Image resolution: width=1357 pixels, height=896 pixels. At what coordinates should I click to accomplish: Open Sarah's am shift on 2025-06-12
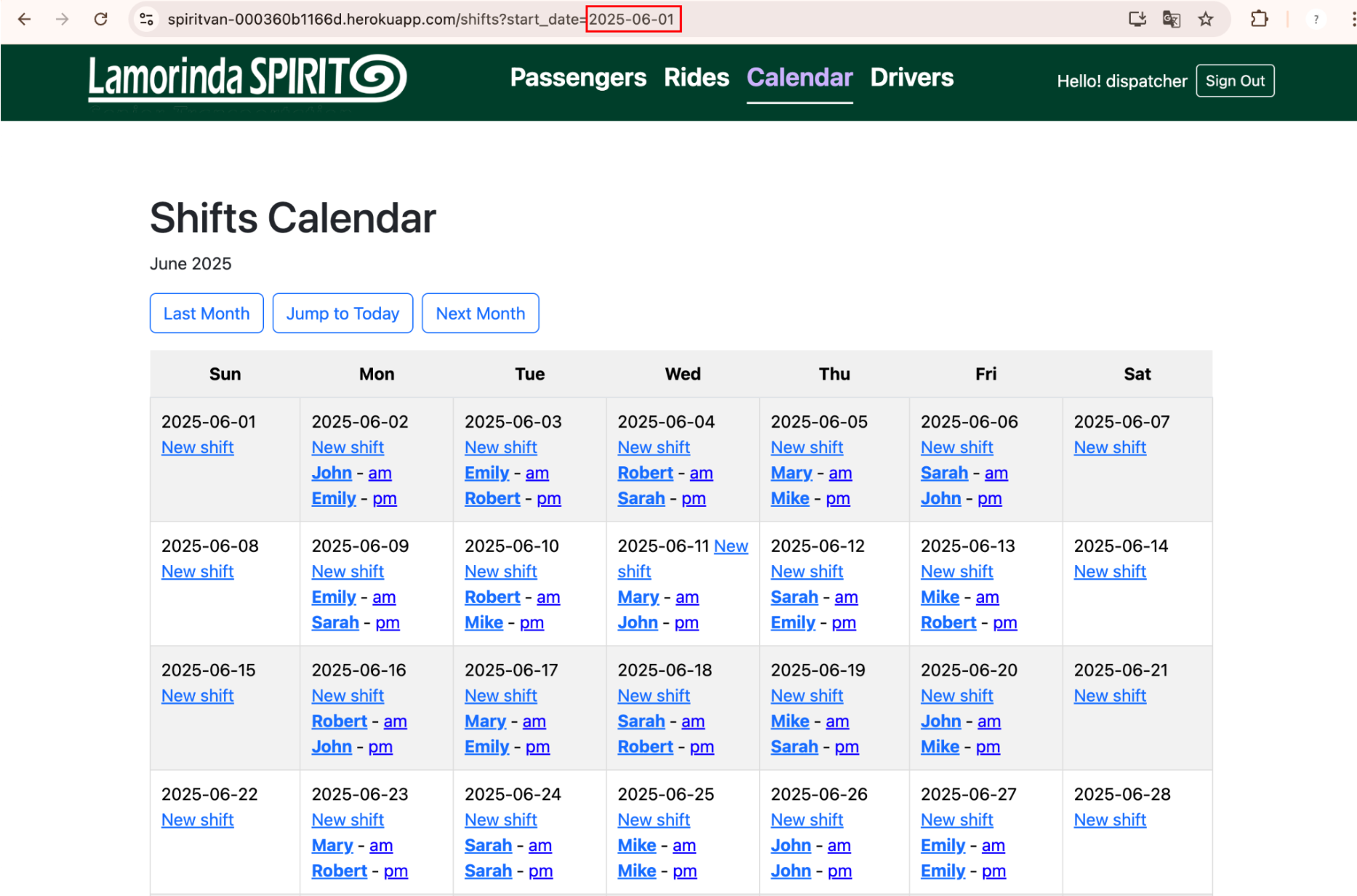[846, 597]
